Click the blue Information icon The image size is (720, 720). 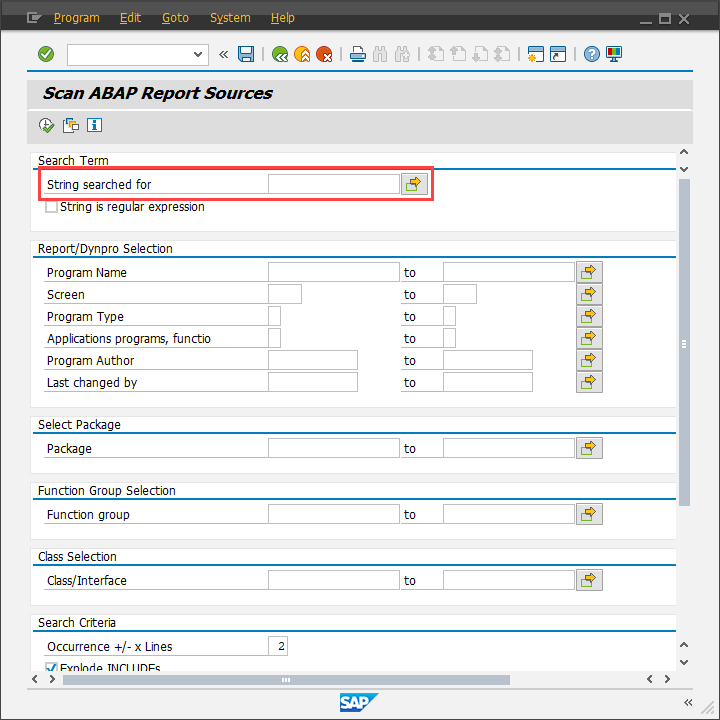(x=95, y=125)
